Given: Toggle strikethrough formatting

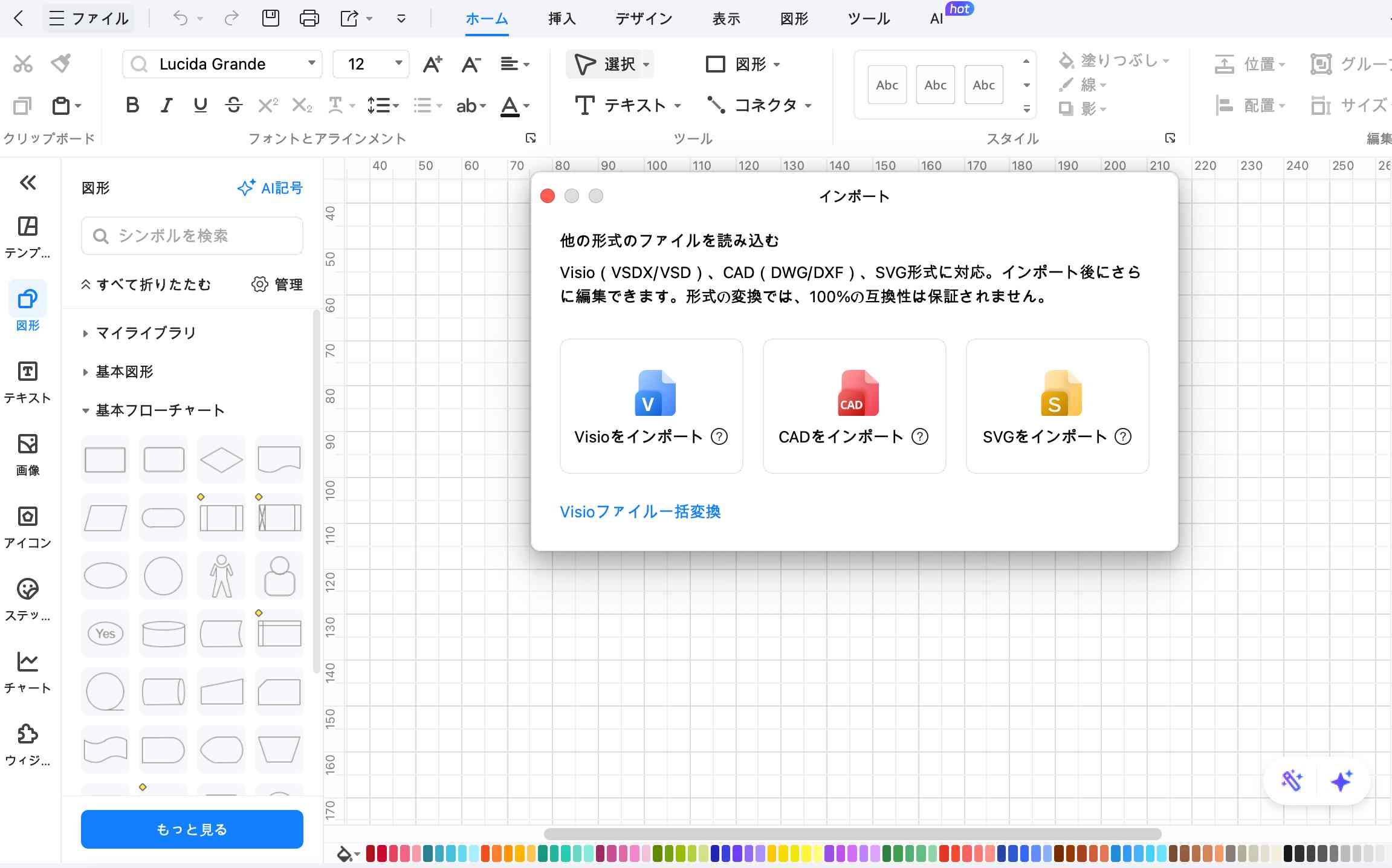Looking at the screenshot, I should coord(234,106).
